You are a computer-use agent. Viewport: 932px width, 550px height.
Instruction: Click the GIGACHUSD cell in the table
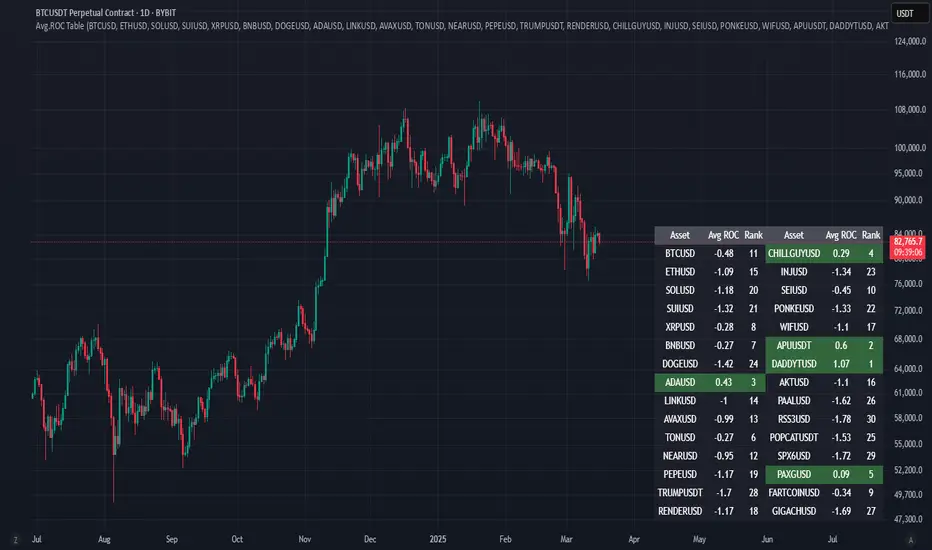coord(798,511)
